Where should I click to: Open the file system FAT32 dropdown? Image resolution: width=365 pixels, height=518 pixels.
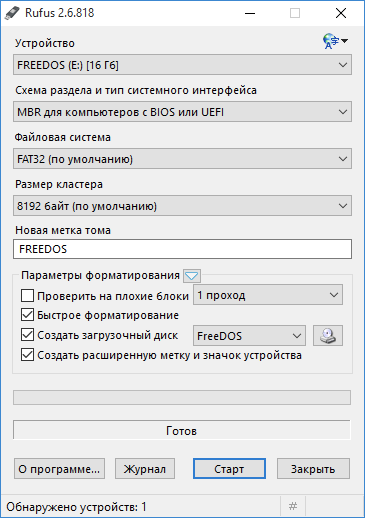182,159
